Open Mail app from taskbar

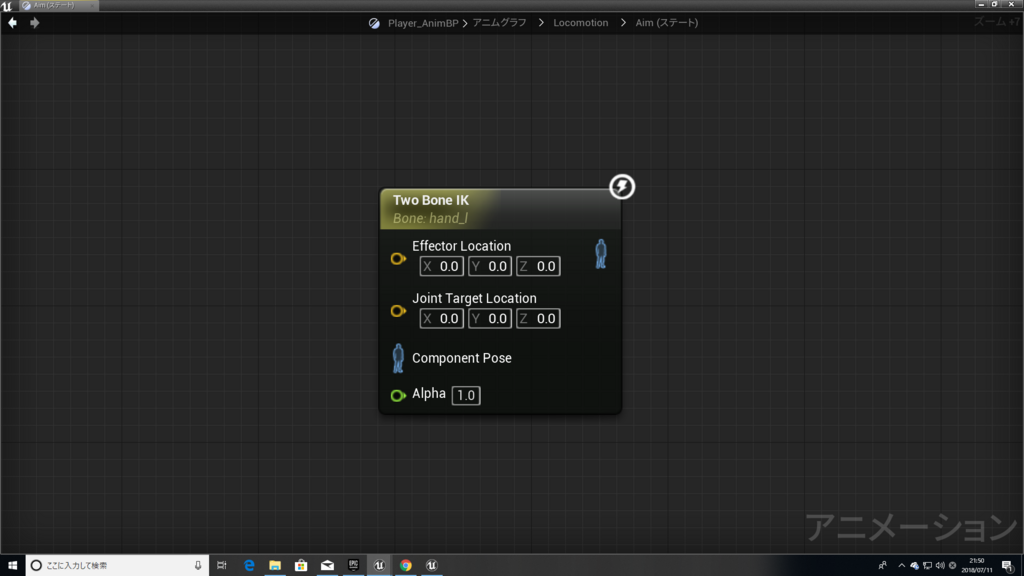[327, 565]
